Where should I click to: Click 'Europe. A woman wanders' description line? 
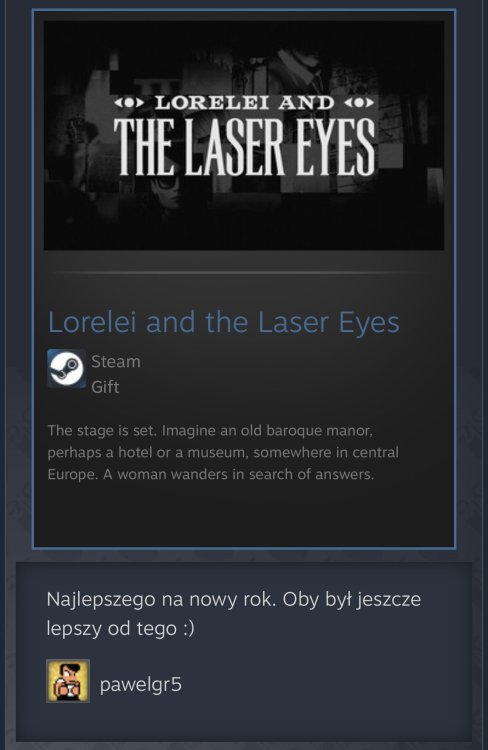click(x=211, y=474)
